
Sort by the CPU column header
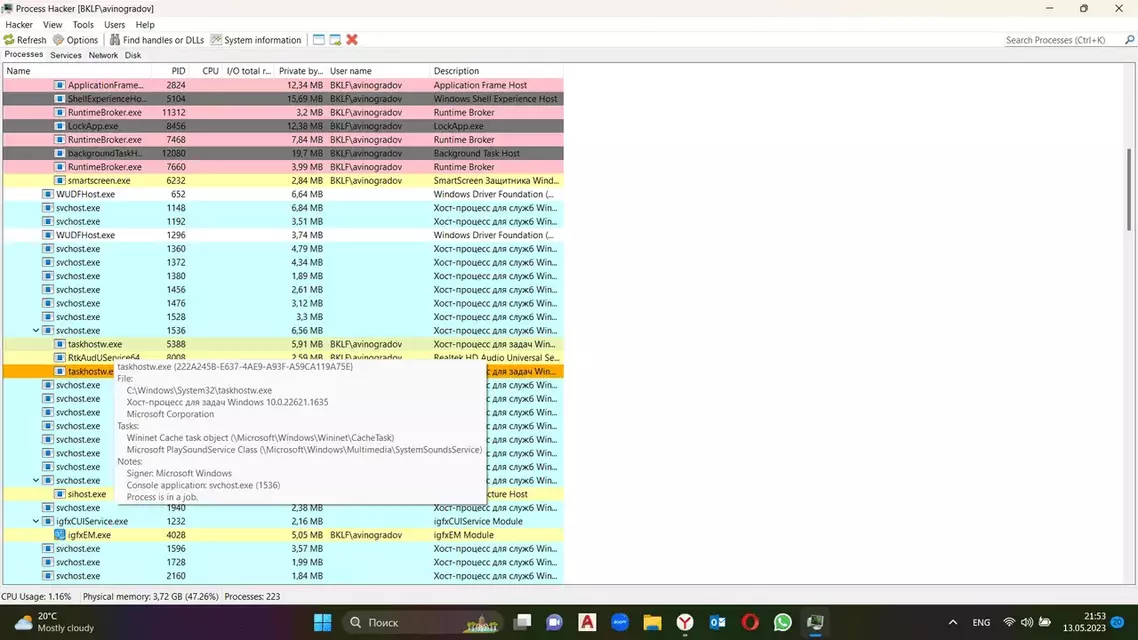[205, 71]
